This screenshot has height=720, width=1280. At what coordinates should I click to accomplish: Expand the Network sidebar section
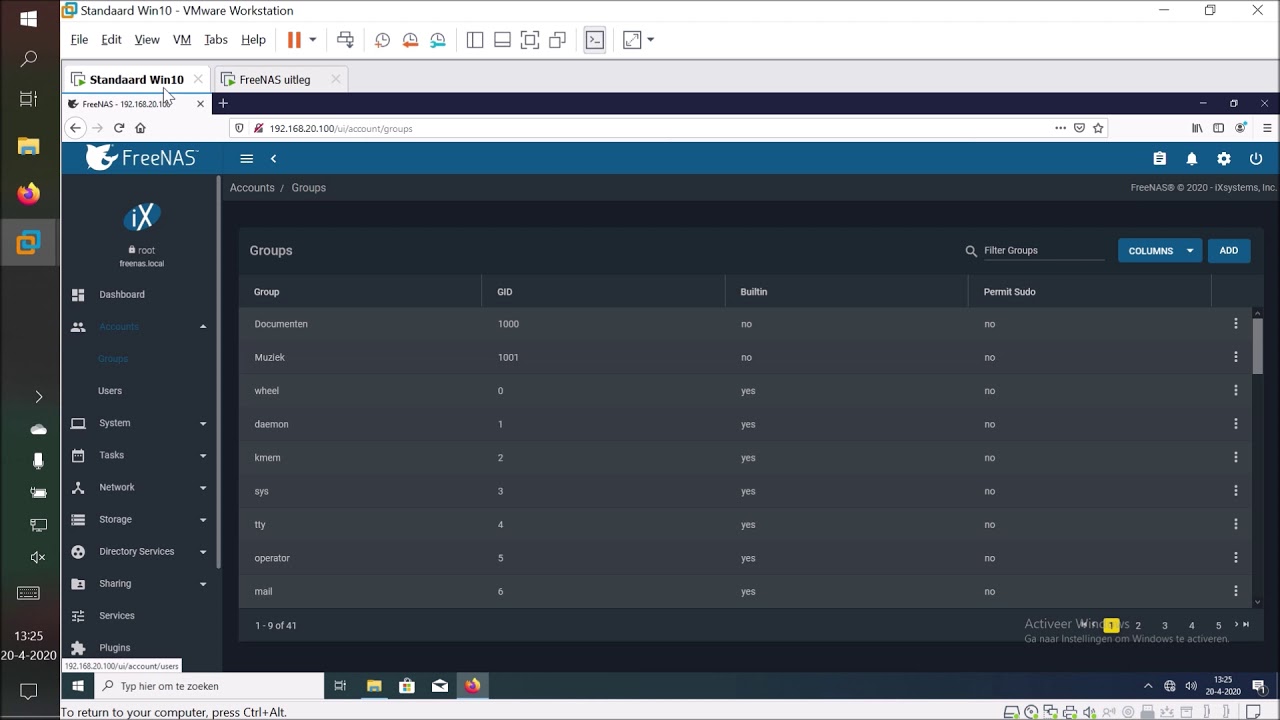203,488
